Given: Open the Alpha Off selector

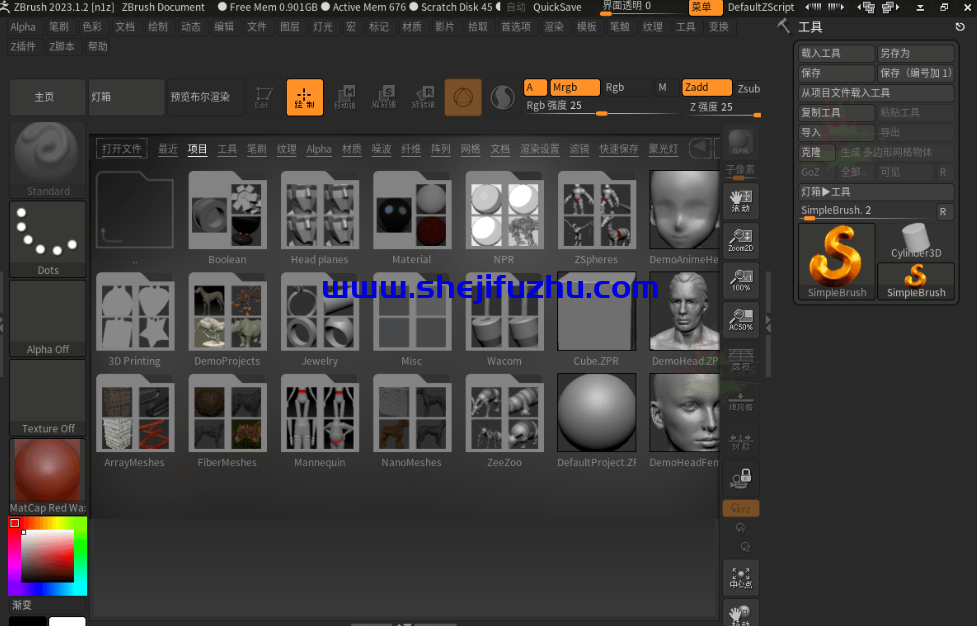Looking at the screenshot, I should click(x=47, y=318).
